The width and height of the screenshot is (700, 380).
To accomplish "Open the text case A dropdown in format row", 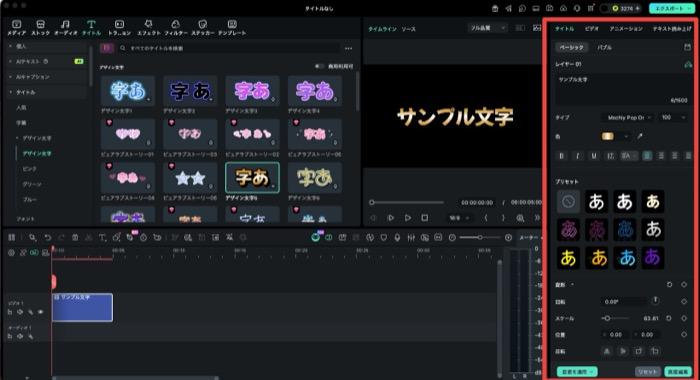I will point(628,156).
